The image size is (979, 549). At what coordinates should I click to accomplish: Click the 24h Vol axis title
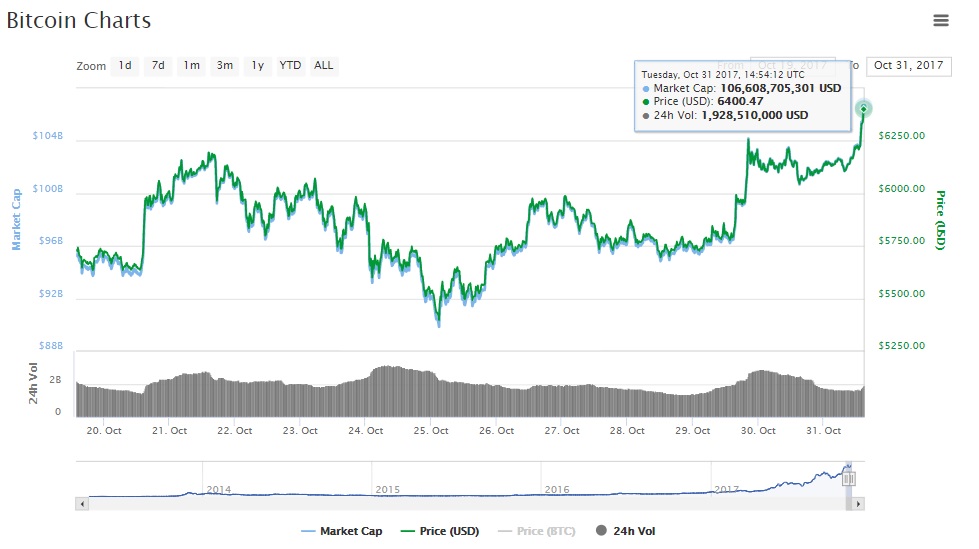pos(33,383)
